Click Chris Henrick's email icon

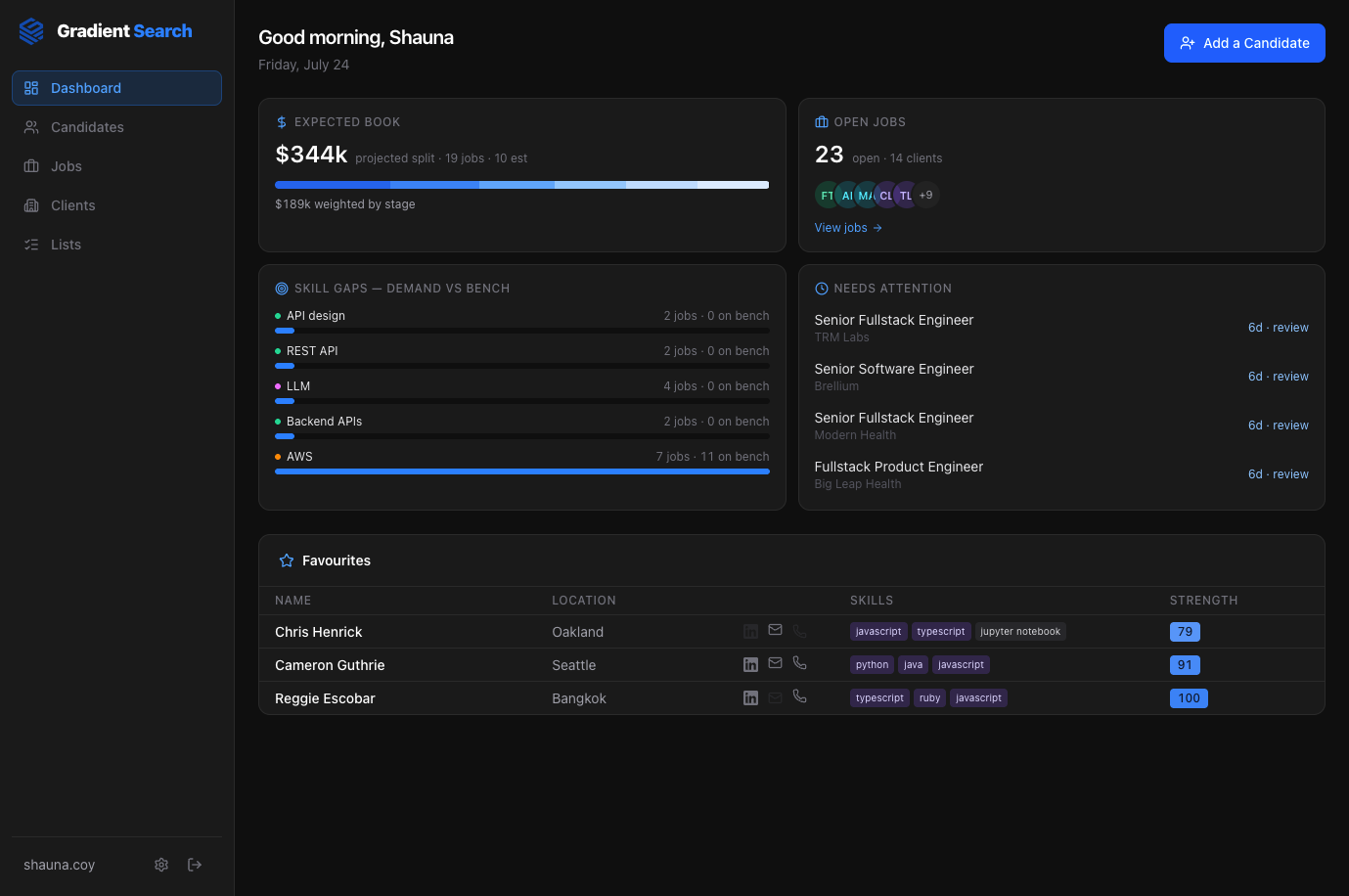click(x=775, y=630)
